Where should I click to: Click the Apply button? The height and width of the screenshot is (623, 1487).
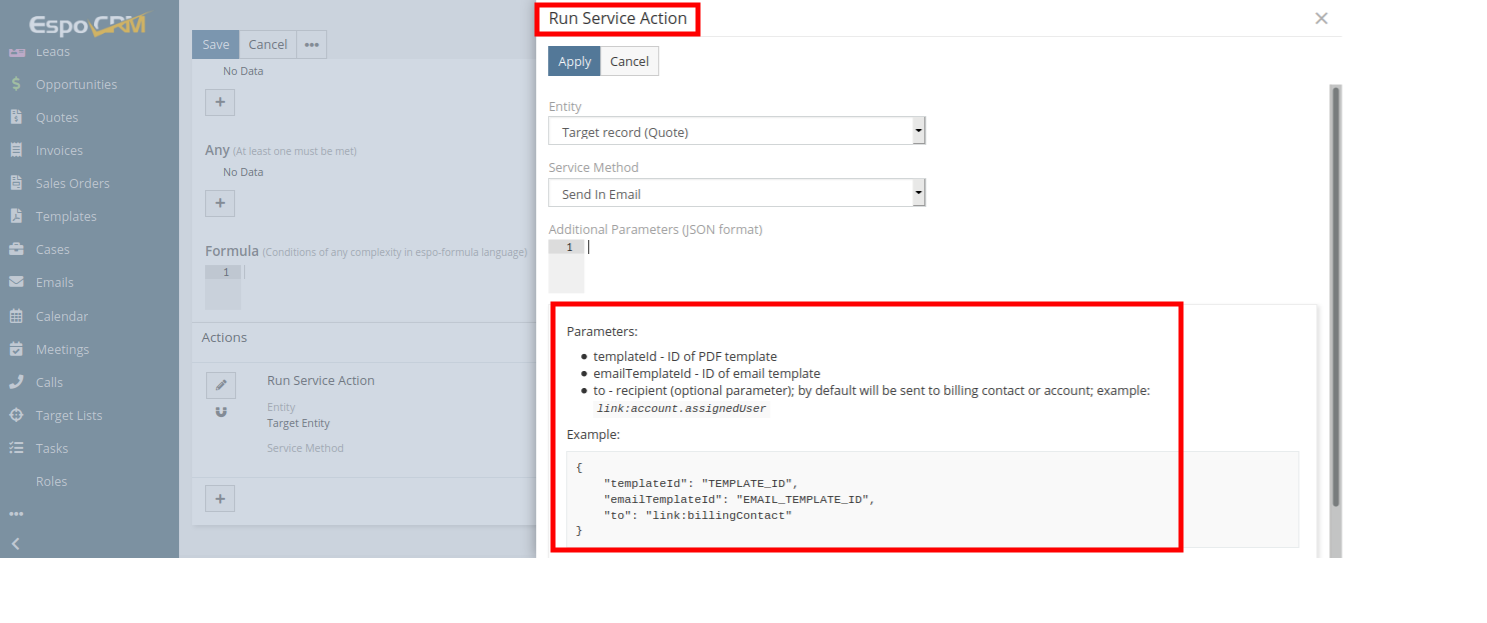pos(574,61)
